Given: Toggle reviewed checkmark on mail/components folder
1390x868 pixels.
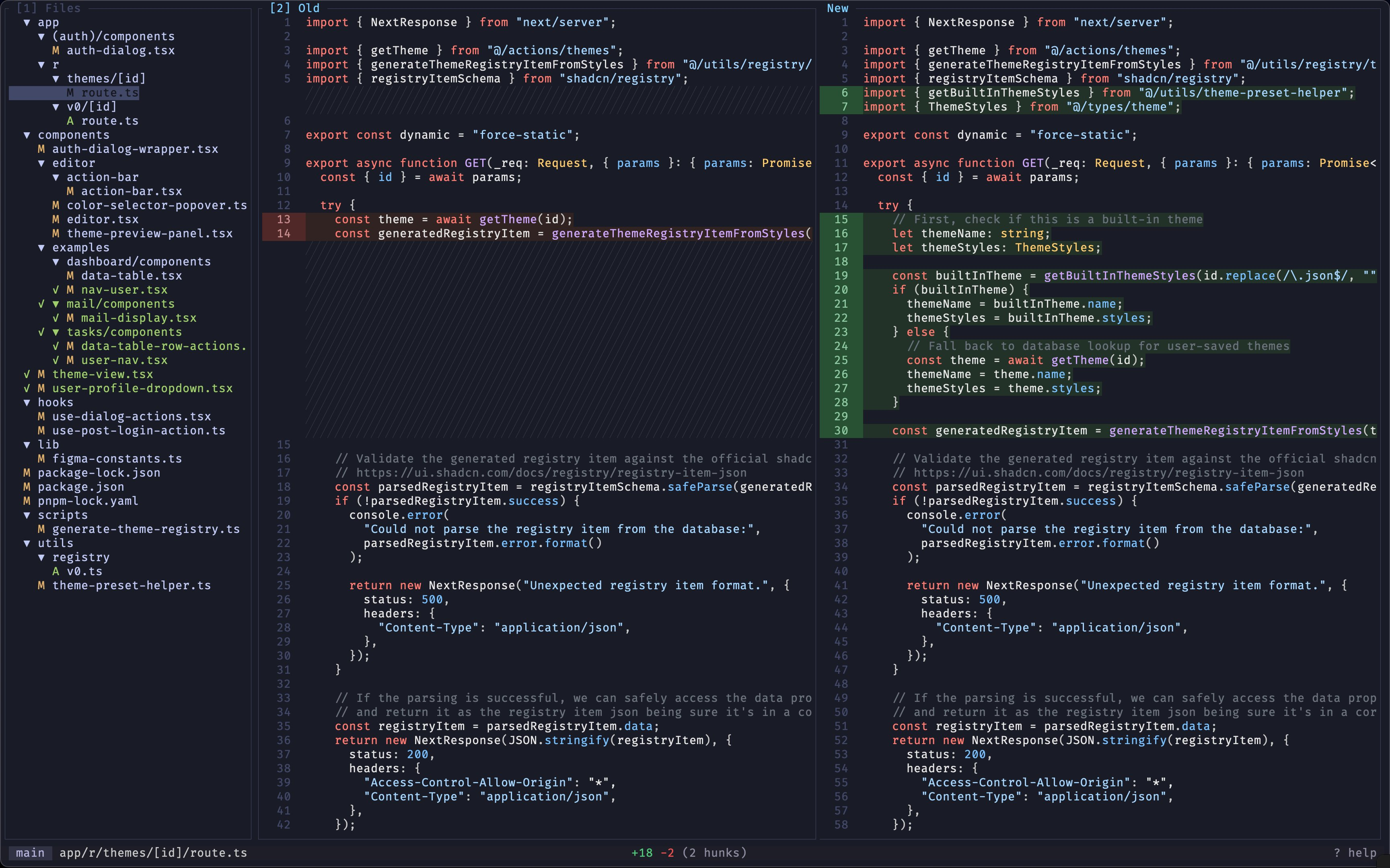Looking at the screenshot, I should 41,304.
